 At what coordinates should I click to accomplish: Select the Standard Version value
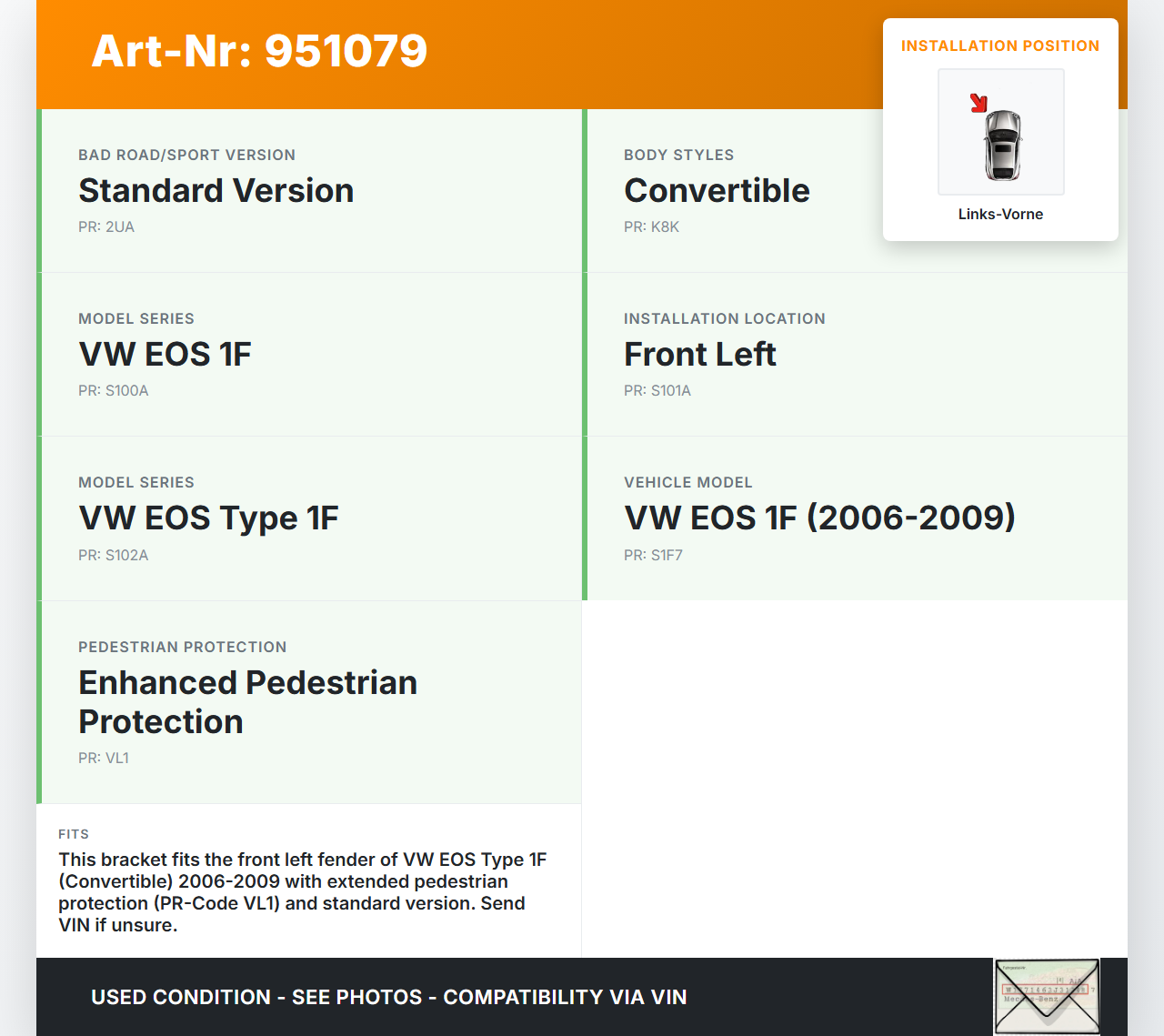[x=216, y=190]
